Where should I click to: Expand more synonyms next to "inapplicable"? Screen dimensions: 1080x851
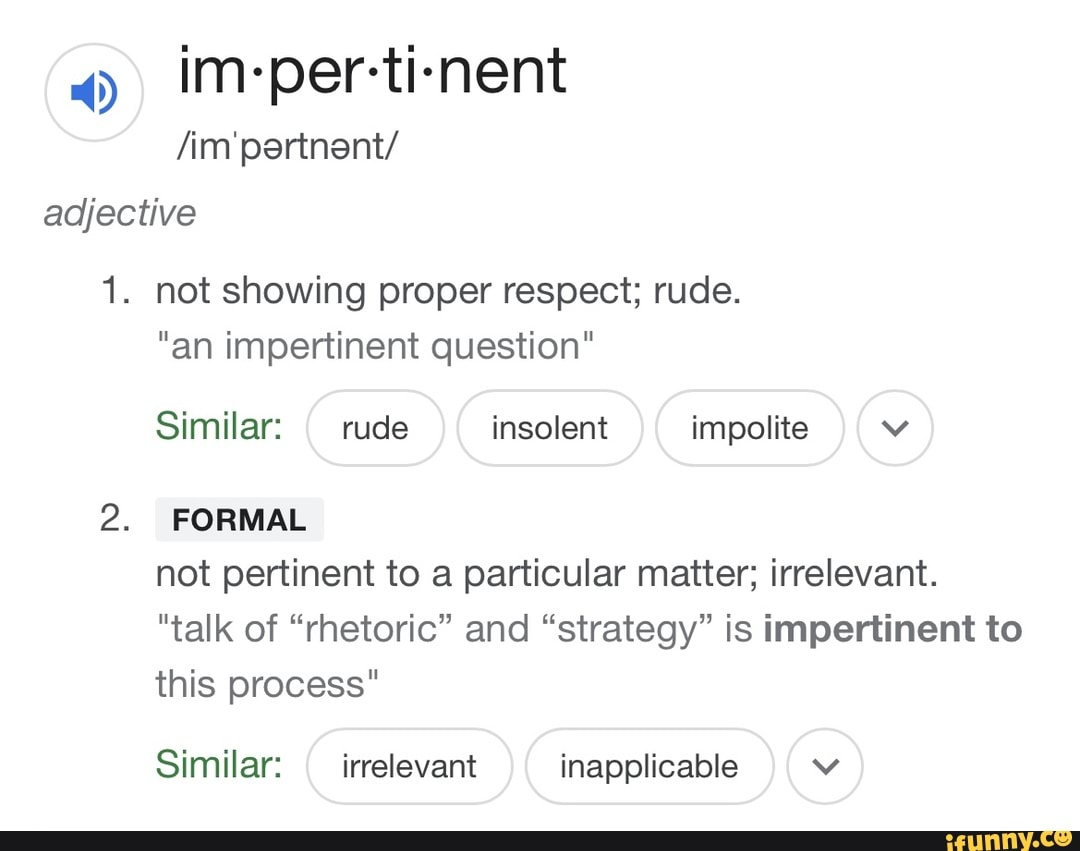pos(825,766)
